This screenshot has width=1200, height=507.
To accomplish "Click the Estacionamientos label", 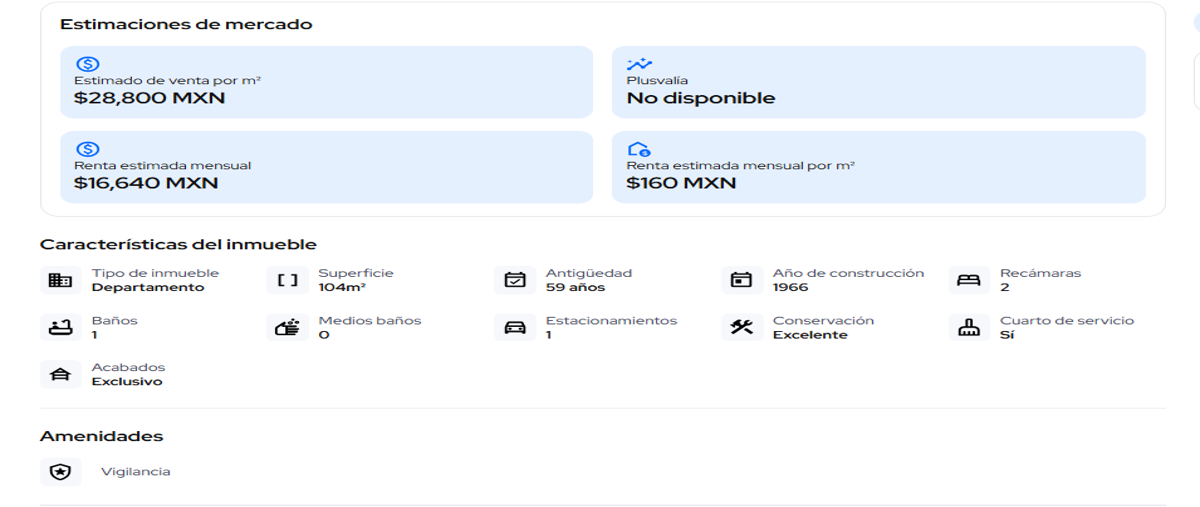I will pos(611,320).
